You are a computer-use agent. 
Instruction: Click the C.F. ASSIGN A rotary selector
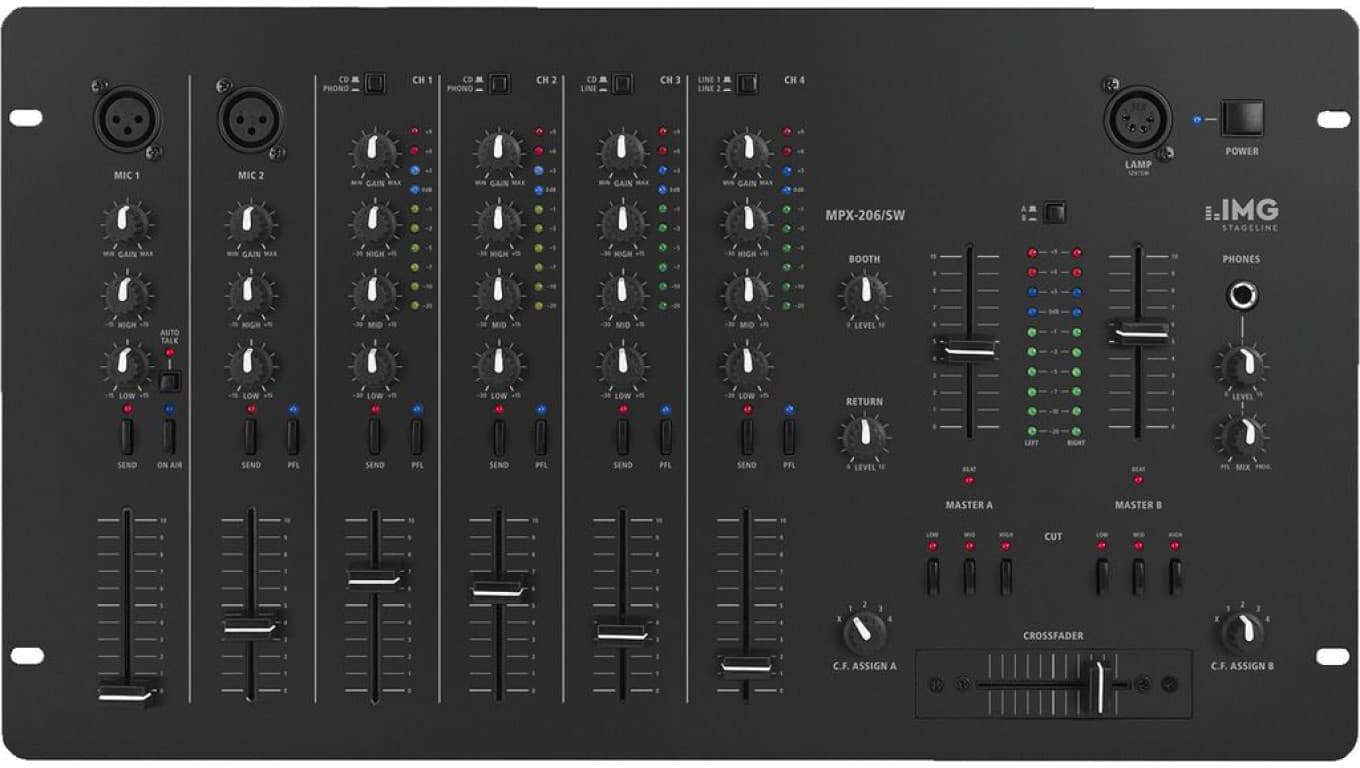pos(864,632)
